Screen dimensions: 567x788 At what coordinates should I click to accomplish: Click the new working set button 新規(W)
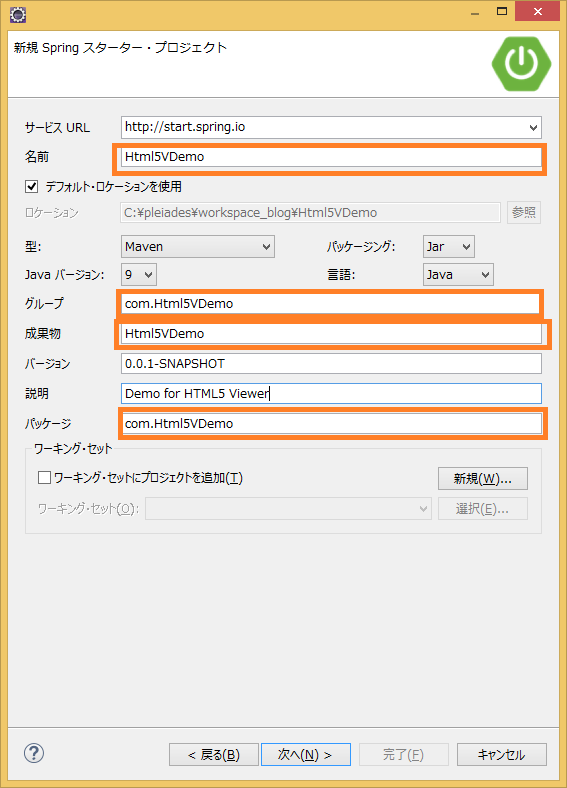pyautogui.click(x=483, y=478)
